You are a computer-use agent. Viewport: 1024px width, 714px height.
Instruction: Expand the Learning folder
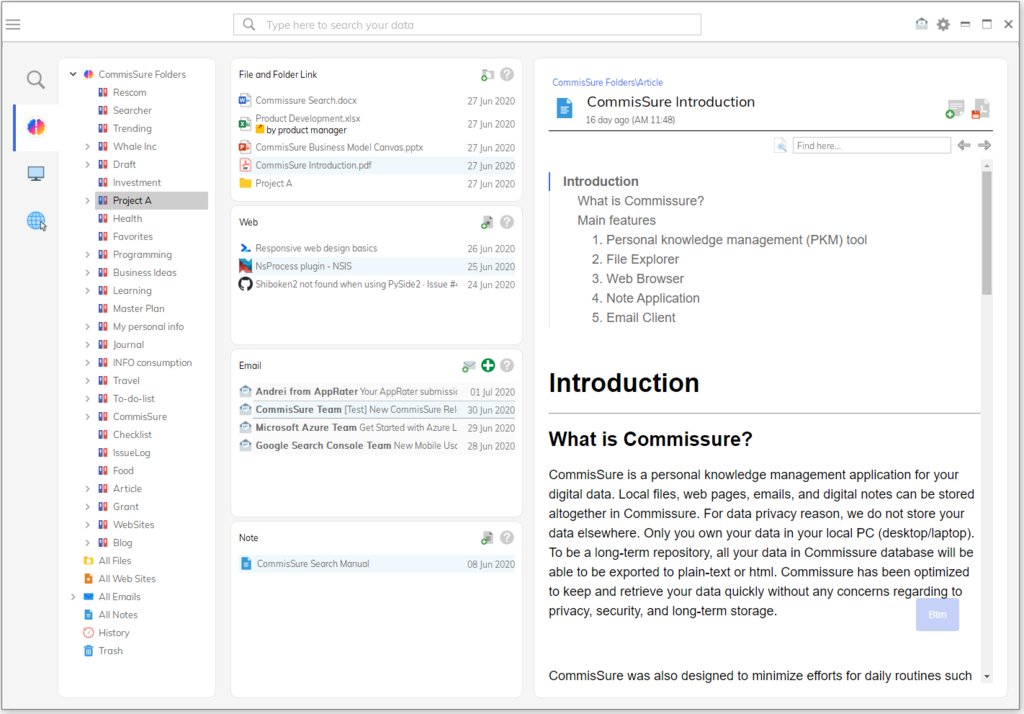click(88, 291)
